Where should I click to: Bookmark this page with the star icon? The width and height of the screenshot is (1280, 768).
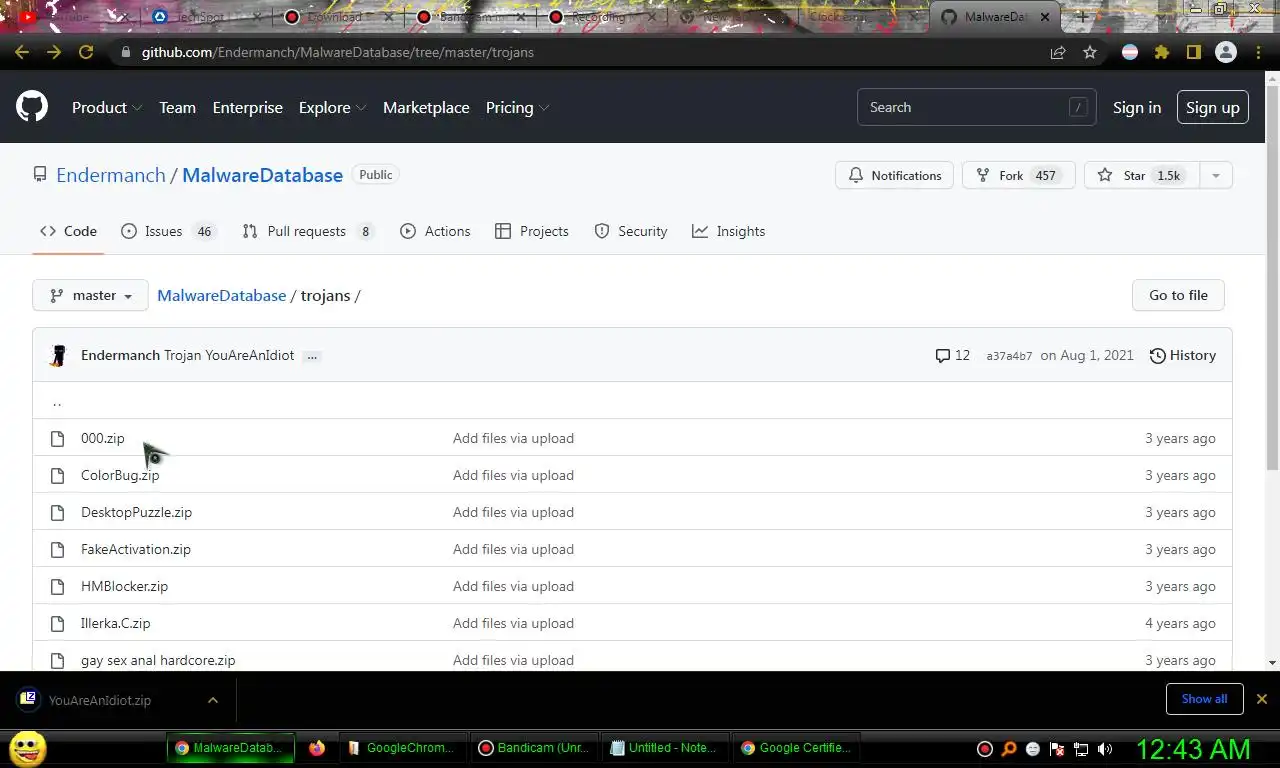pos(1090,52)
